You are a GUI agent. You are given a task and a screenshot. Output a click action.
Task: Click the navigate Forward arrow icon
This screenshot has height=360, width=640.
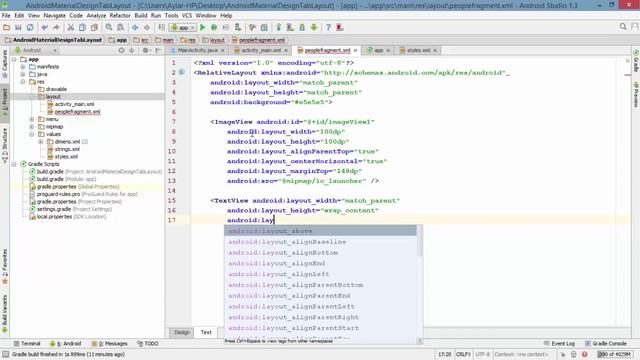[x=147, y=27]
